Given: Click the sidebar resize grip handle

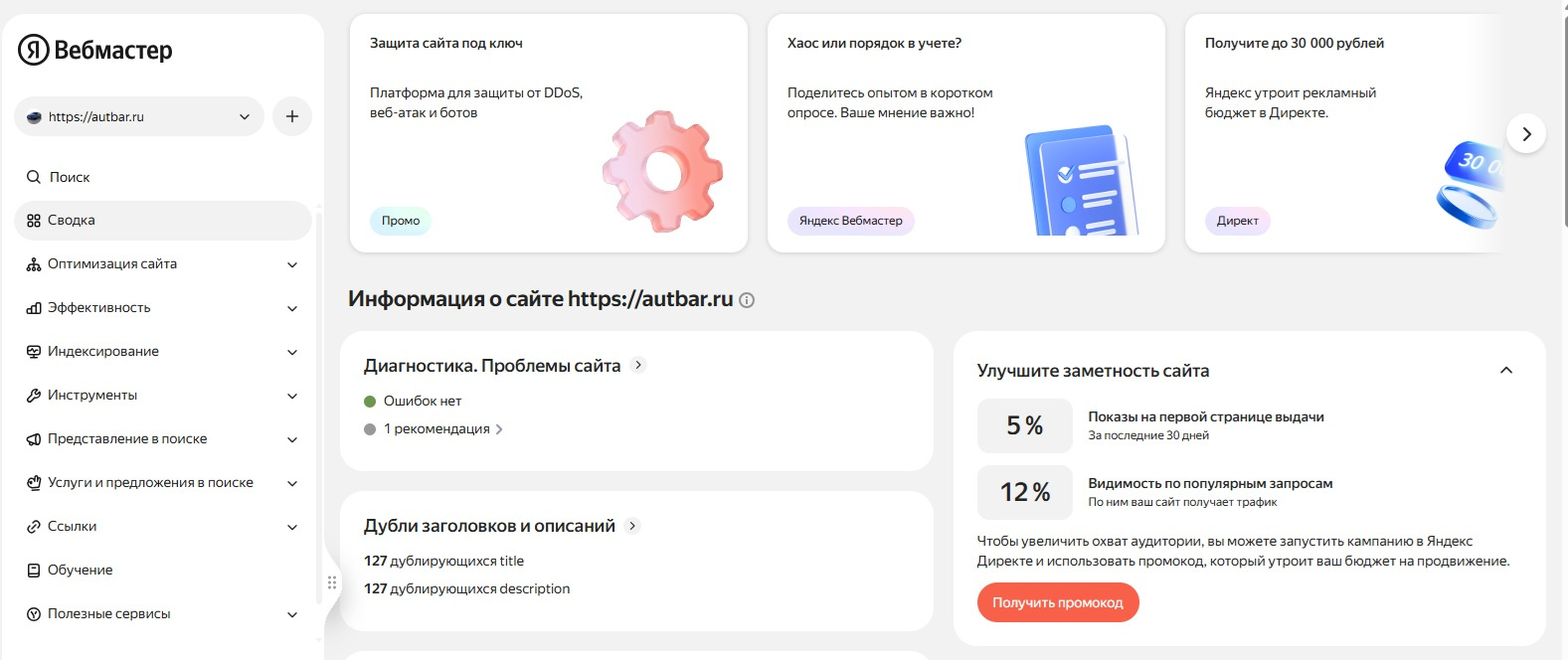Looking at the screenshot, I should tap(332, 582).
